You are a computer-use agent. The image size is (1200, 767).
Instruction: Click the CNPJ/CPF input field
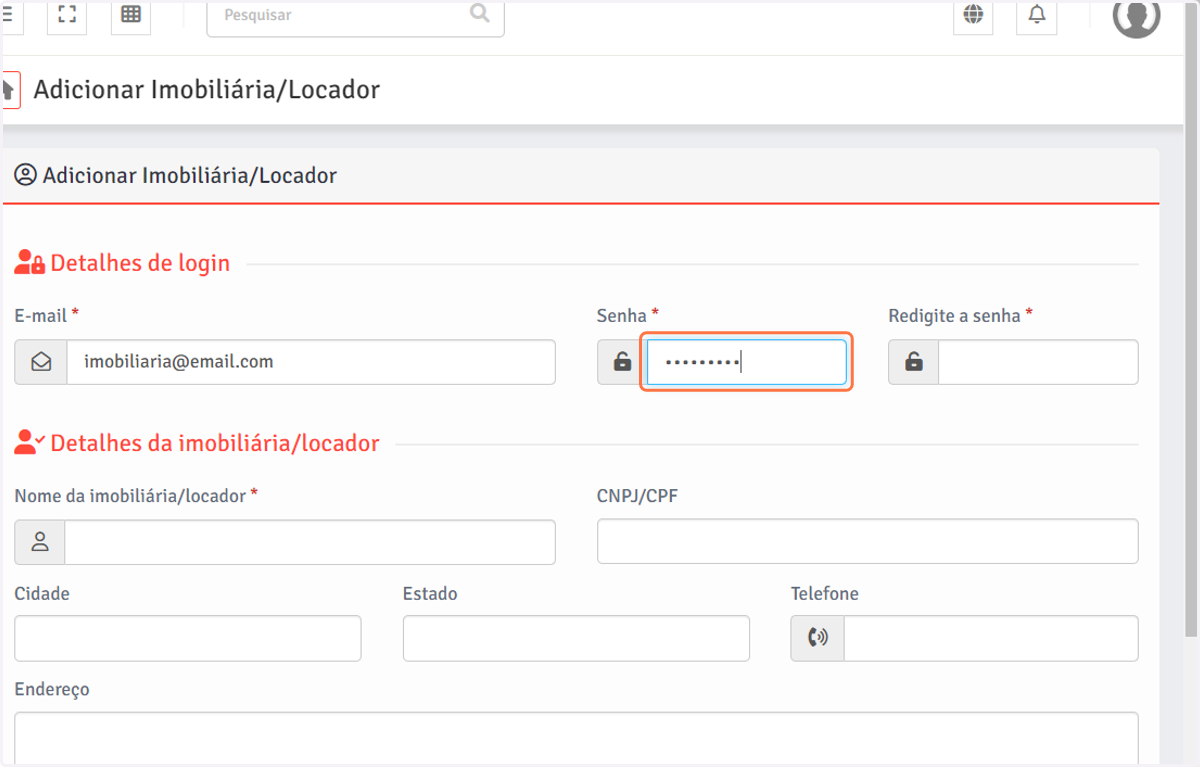pos(868,541)
